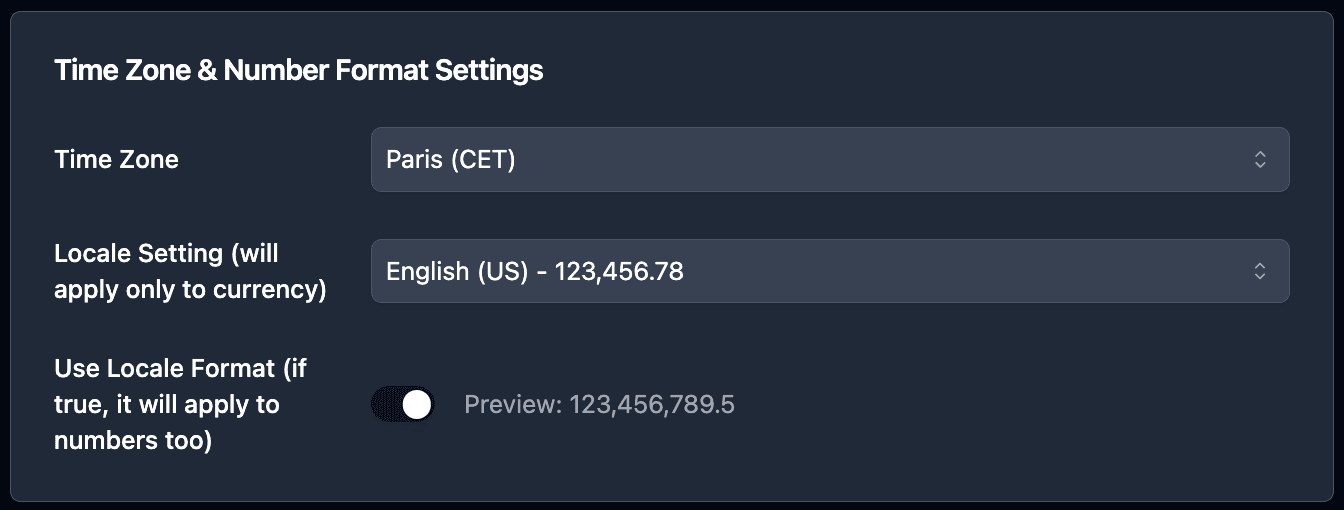Image resolution: width=1344 pixels, height=510 pixels.
Task: Click the "Locale Setting" label text
Action: (138, 254)
